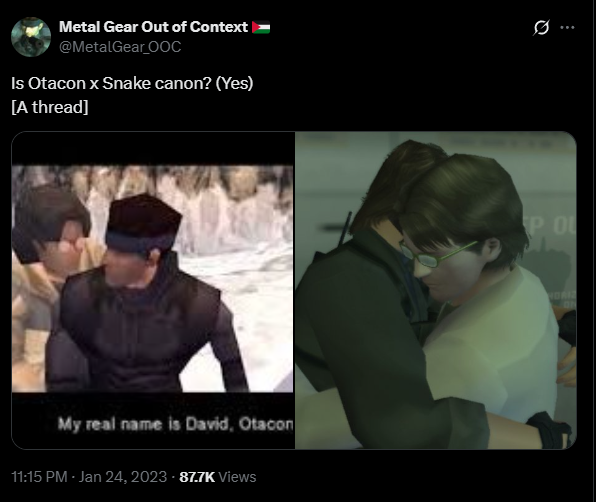Click the Metal Gear Out of Context display name
Viewport: 596px width, 502px height.
coord(153,27)
